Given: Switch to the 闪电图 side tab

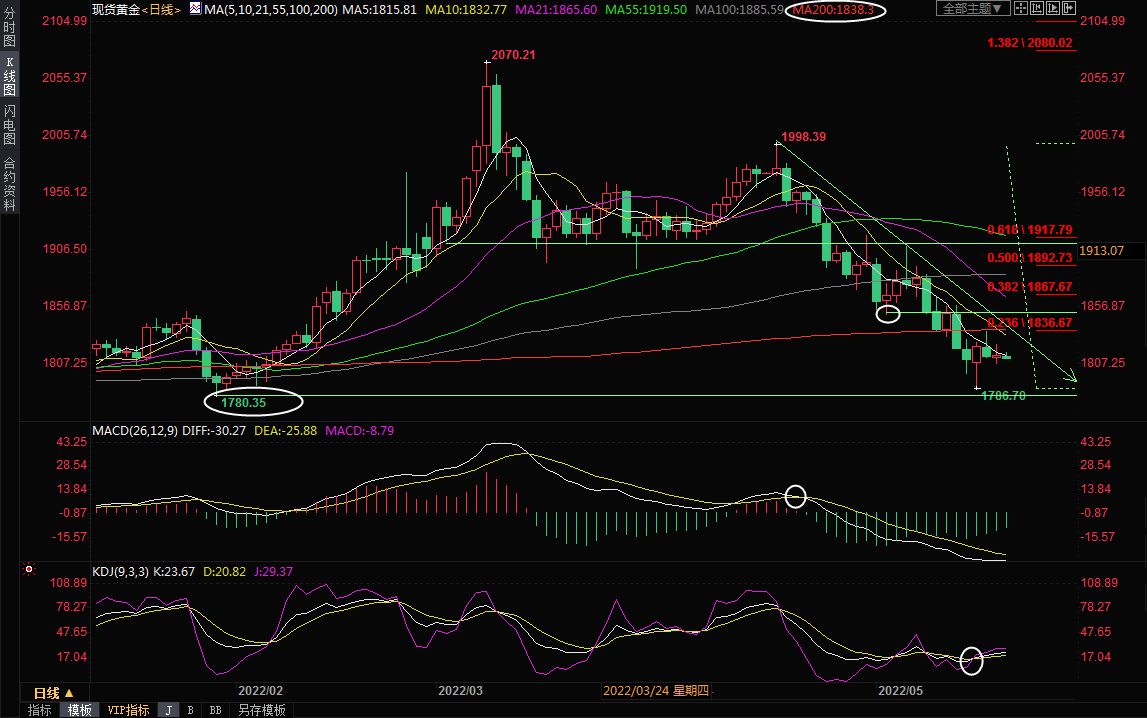Looking at the screenshot, I should [9, 124].
